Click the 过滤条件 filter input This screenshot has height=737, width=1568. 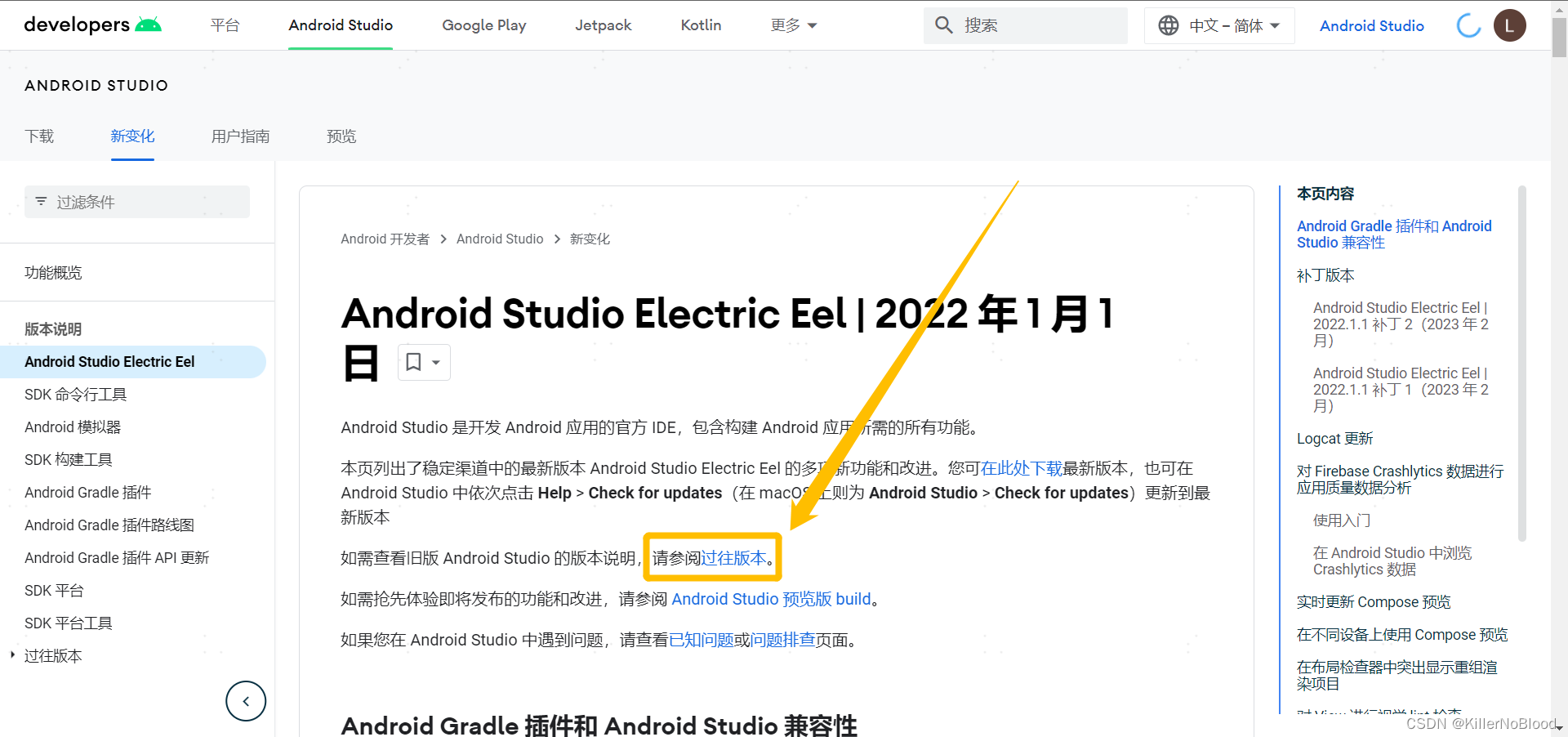click(137, 202)
